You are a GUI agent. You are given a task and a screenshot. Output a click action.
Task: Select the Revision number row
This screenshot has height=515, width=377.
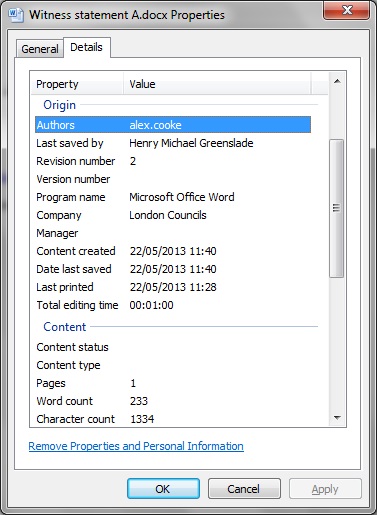coord(173,161)
